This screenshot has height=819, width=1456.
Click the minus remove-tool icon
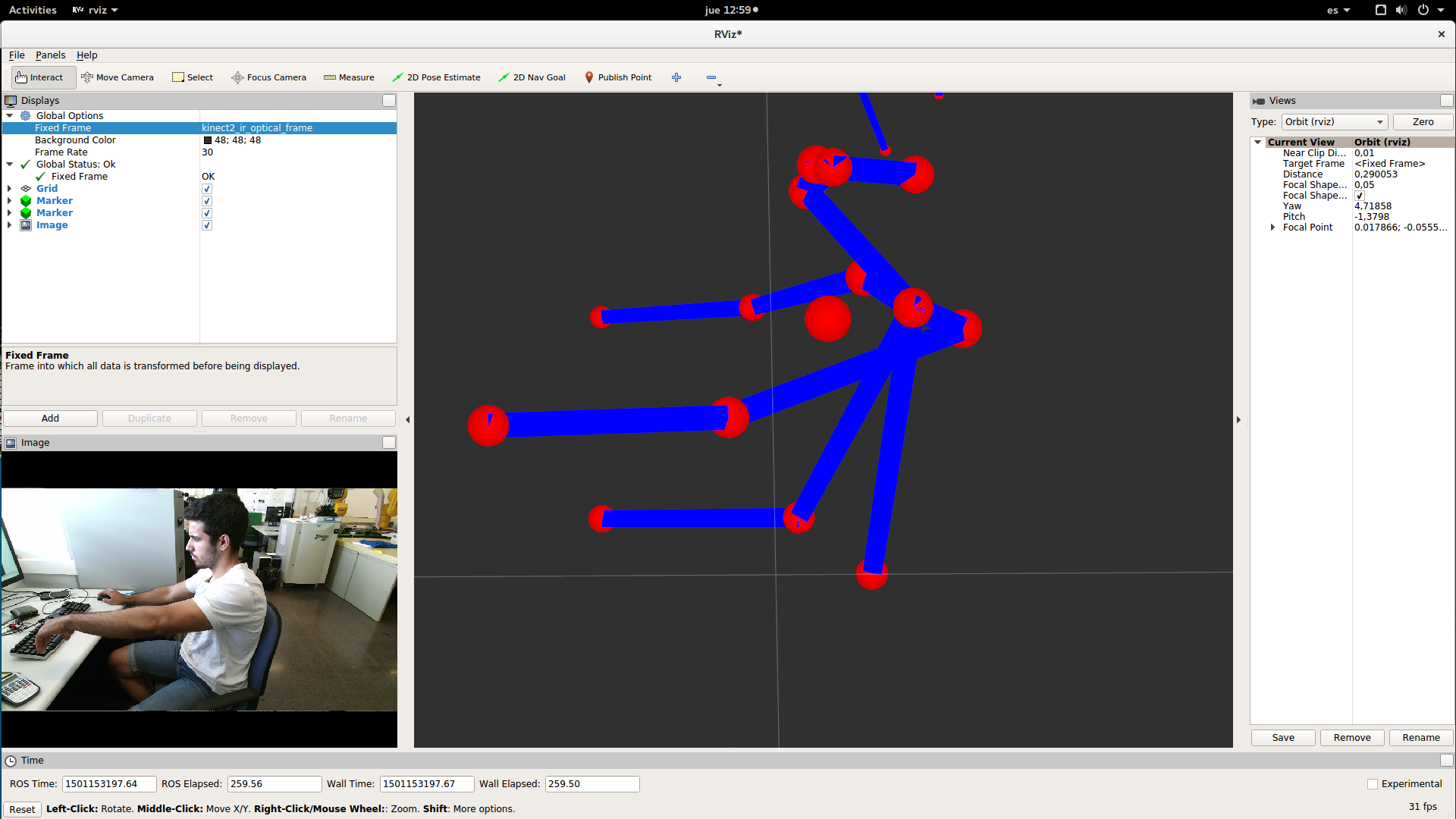(711, 77)
